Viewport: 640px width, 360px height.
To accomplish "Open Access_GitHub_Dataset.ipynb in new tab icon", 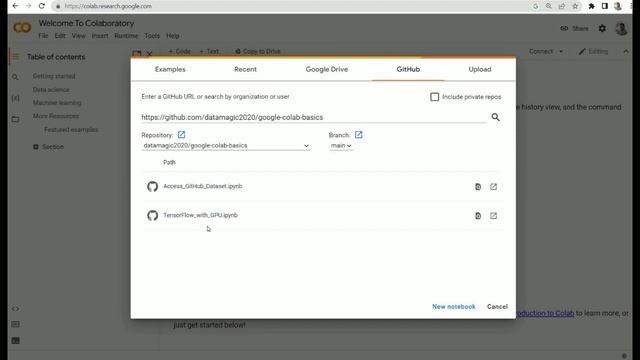I will click(x=493, y=187).
